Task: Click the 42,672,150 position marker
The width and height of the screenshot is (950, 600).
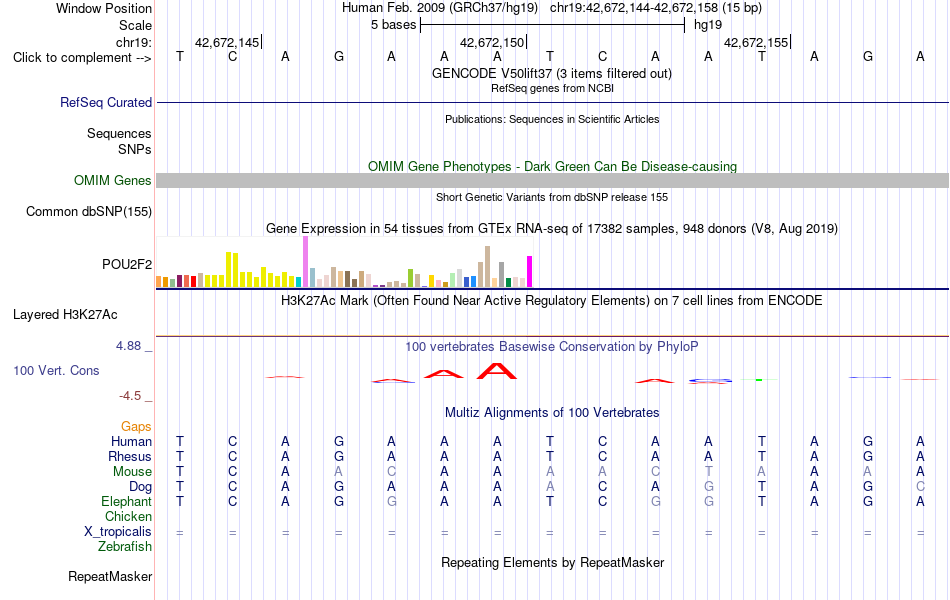Action: coord(491,42)
